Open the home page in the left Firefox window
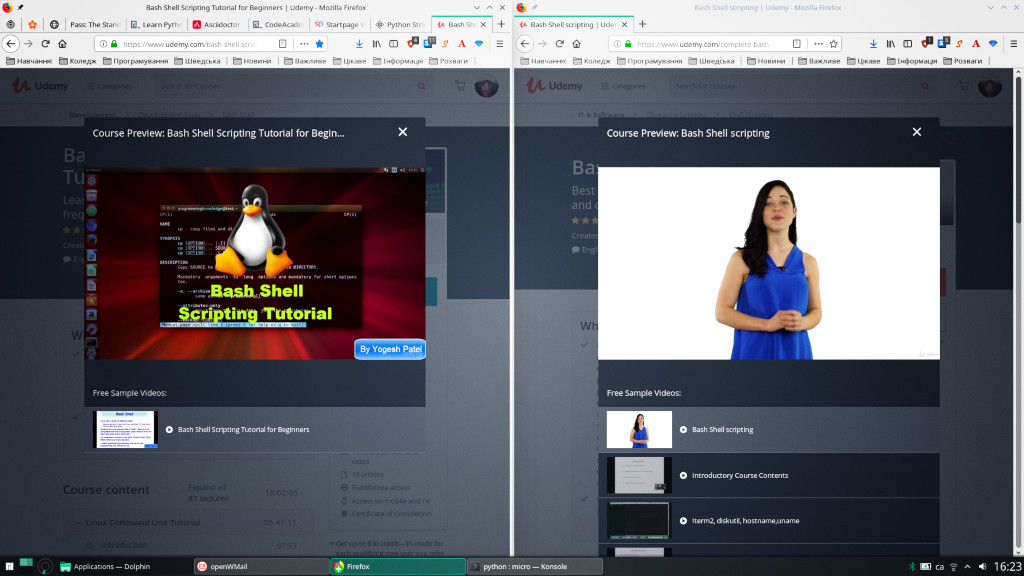 pos(63,44)
